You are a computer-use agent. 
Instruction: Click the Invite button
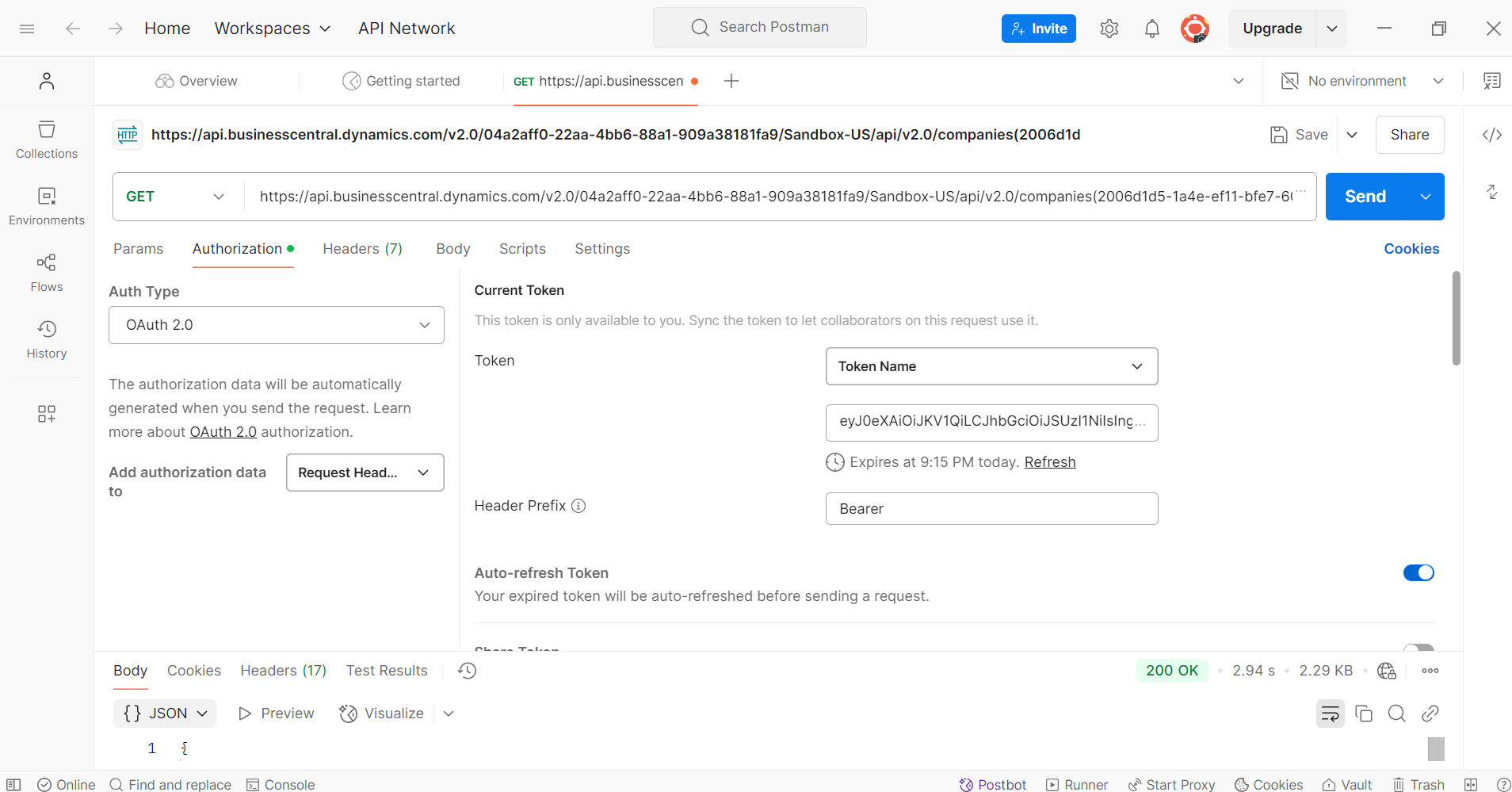(1038, 29)
